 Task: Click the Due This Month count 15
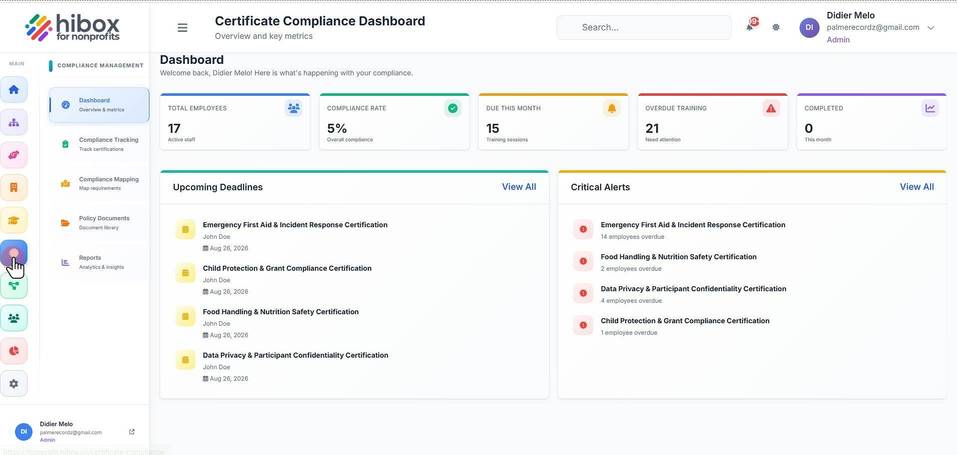click(x=493, y=128)
